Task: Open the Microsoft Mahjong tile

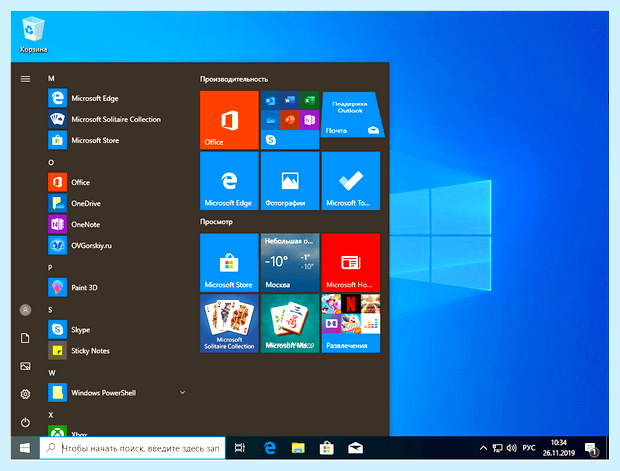Action: (x=290, y=323)
